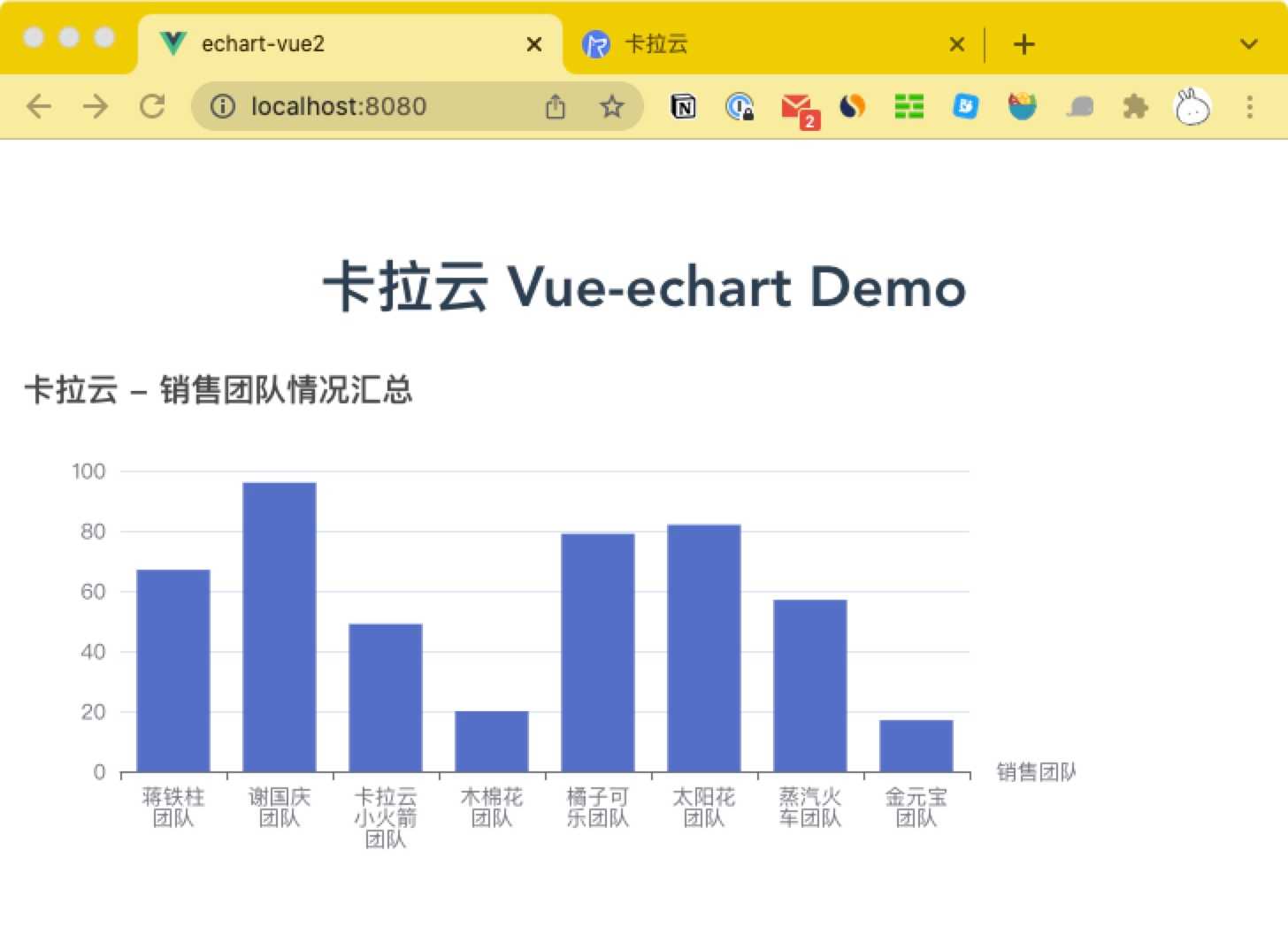Click the y-axis value 100
Viewport: 1288px width, 927px height.
point(89,471)
